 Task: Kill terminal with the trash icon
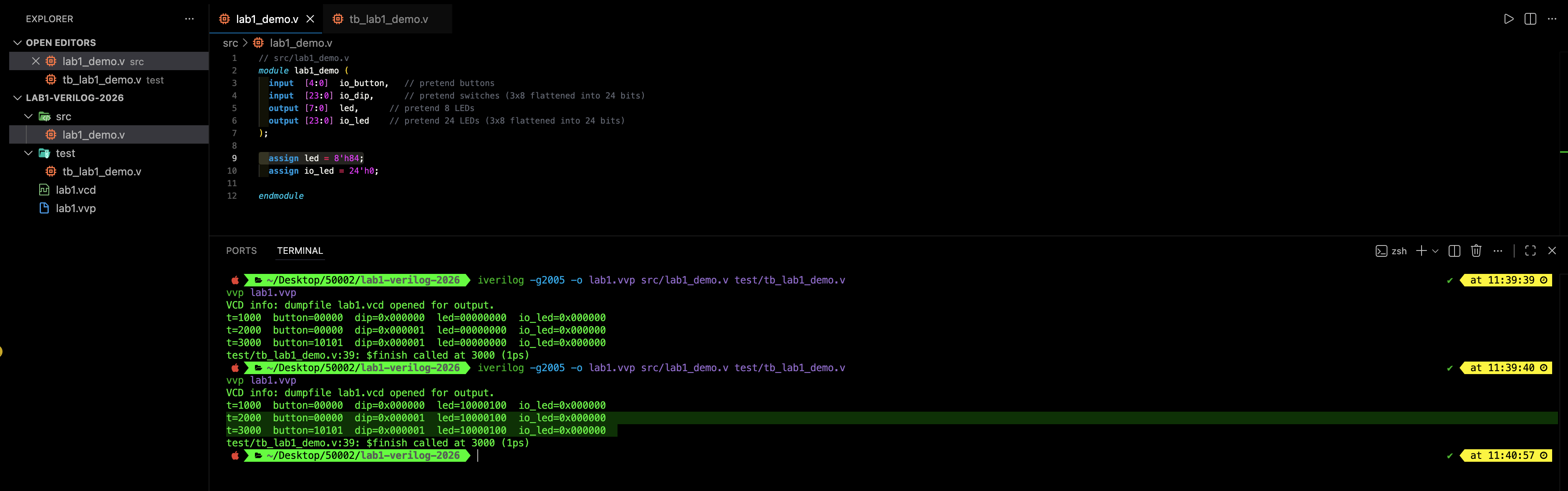1475,251
